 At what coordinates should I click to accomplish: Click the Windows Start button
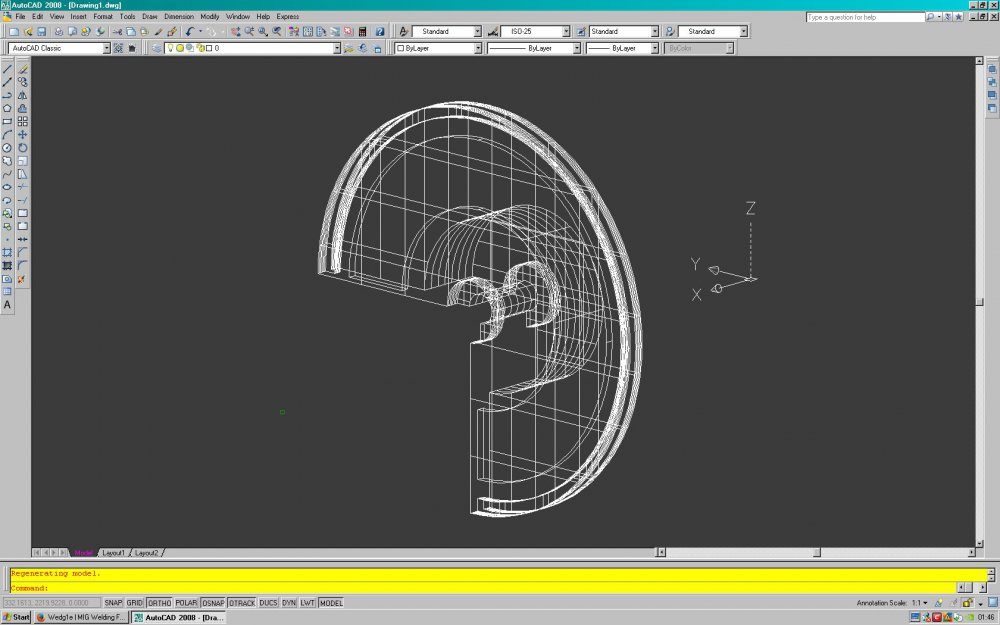click(15, 617)
